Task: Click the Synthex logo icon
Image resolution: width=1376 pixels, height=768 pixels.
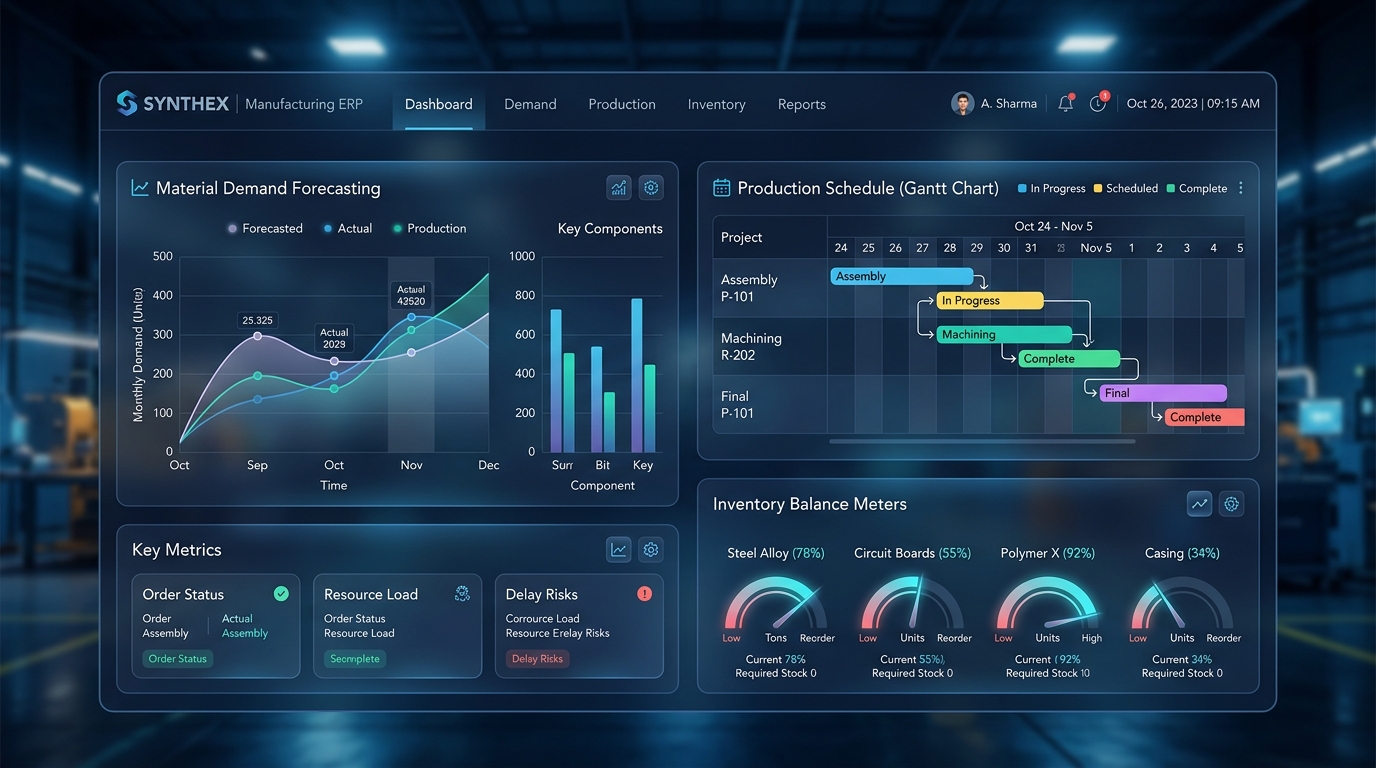Action: click(126, 103)
